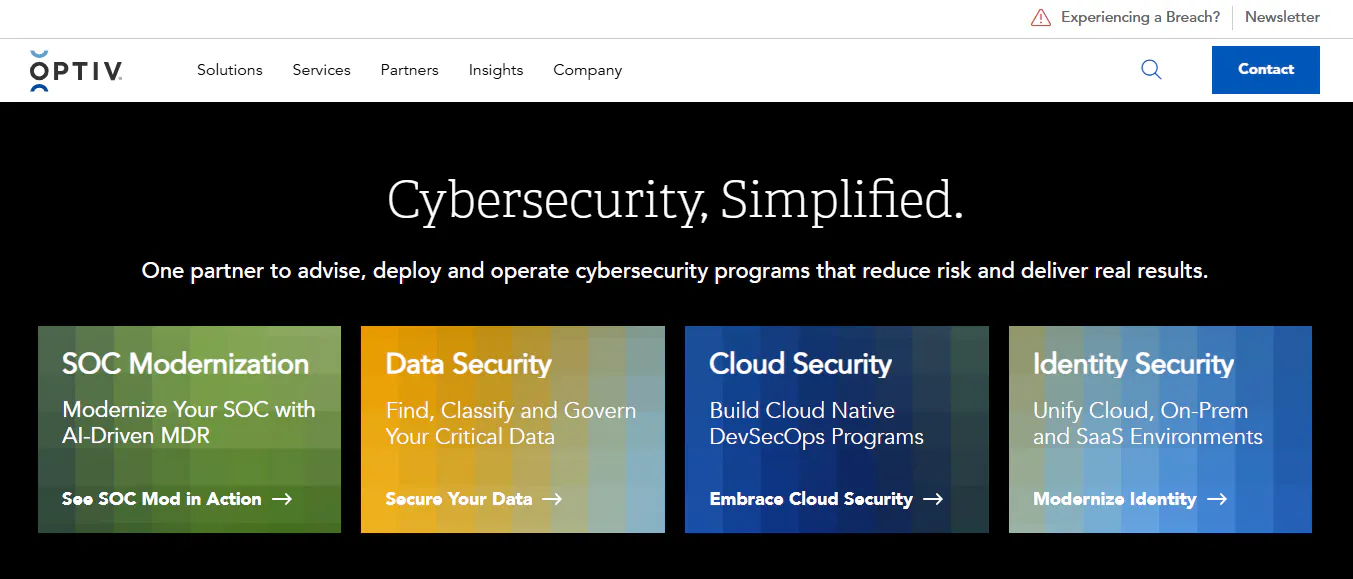Viewport: 1353px width, 579px height.
Task: Expand the Company navigation item
Action: click(588, 70)
